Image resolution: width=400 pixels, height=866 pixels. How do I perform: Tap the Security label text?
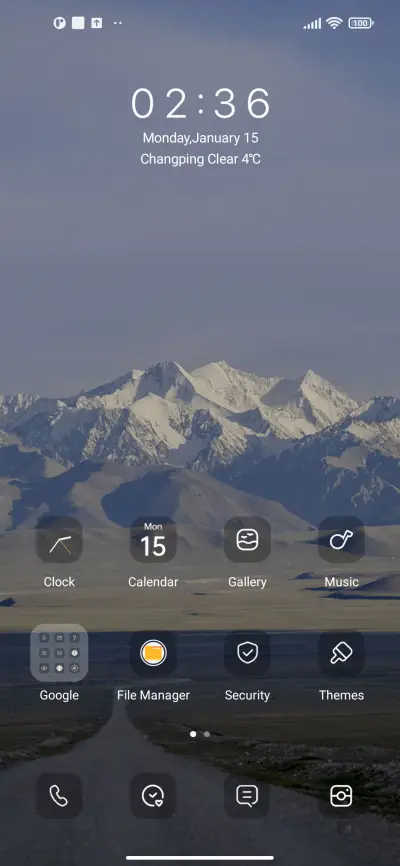coord(247,695)
